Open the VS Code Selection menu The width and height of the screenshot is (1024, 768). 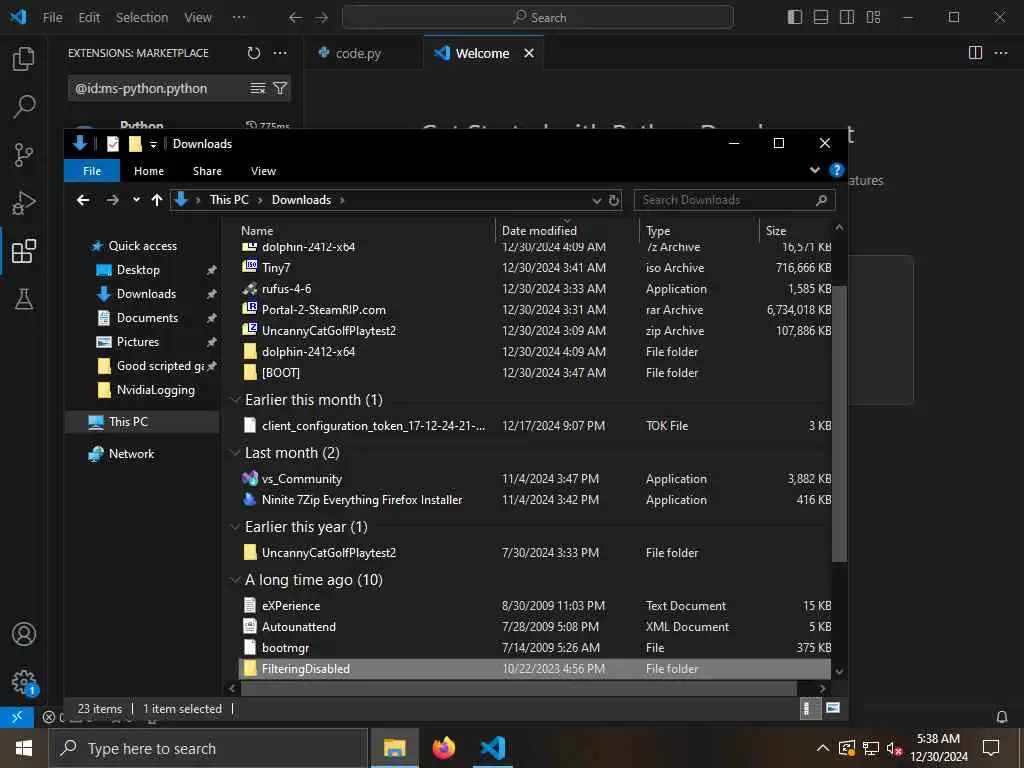(x=142, y=18)
